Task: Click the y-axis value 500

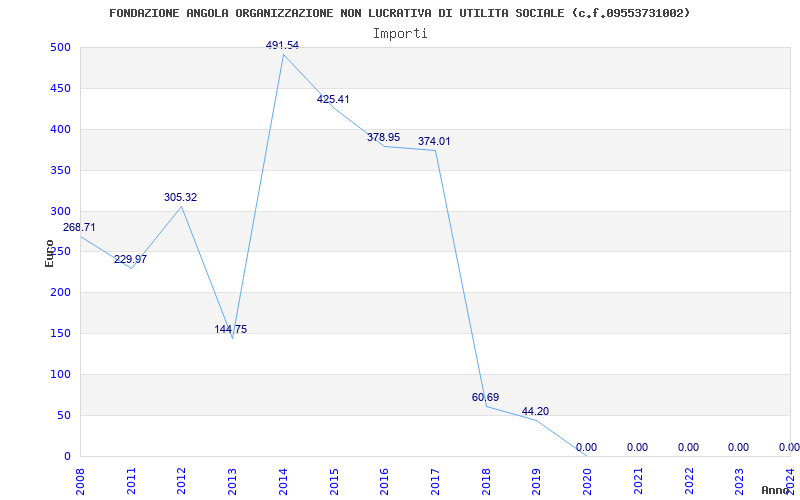Action: pos(60,47)
